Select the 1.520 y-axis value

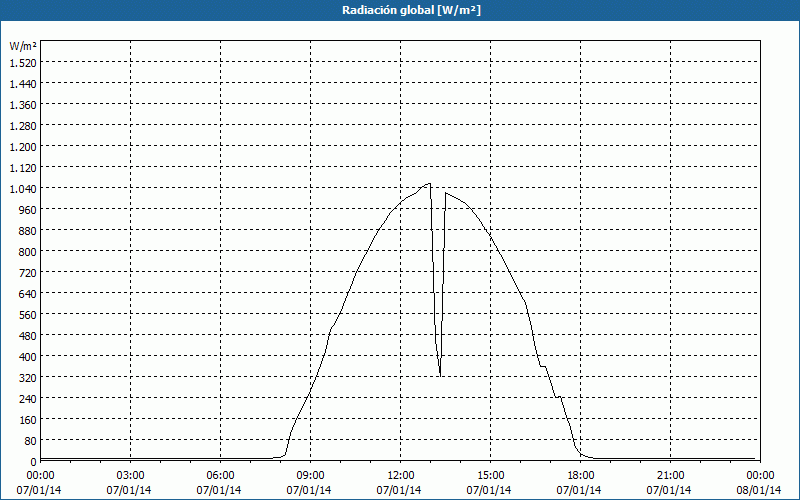coord(23,63)
